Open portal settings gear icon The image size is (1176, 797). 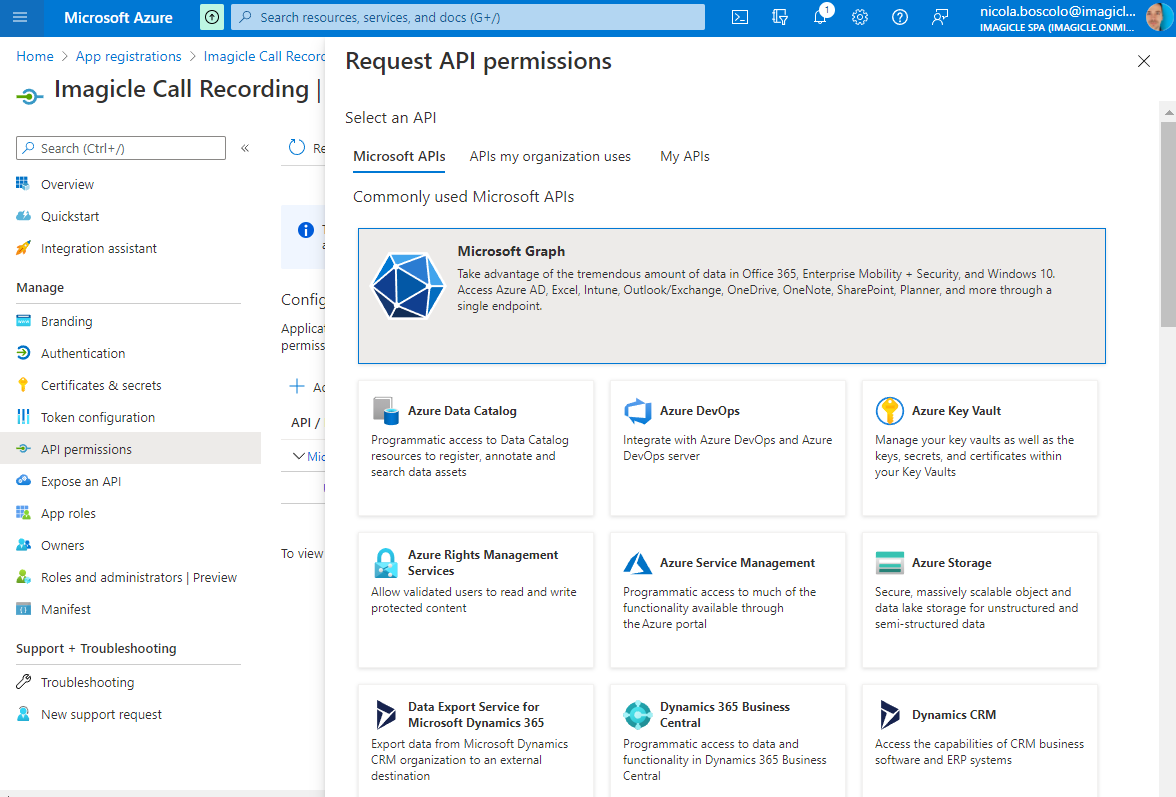(860, 17)
